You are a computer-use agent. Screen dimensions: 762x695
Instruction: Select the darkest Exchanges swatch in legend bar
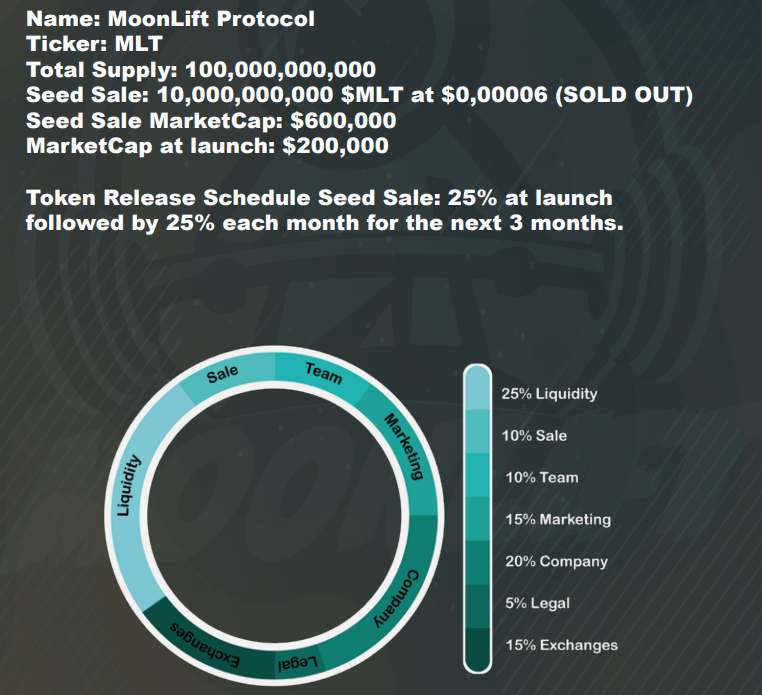point(477,649)
